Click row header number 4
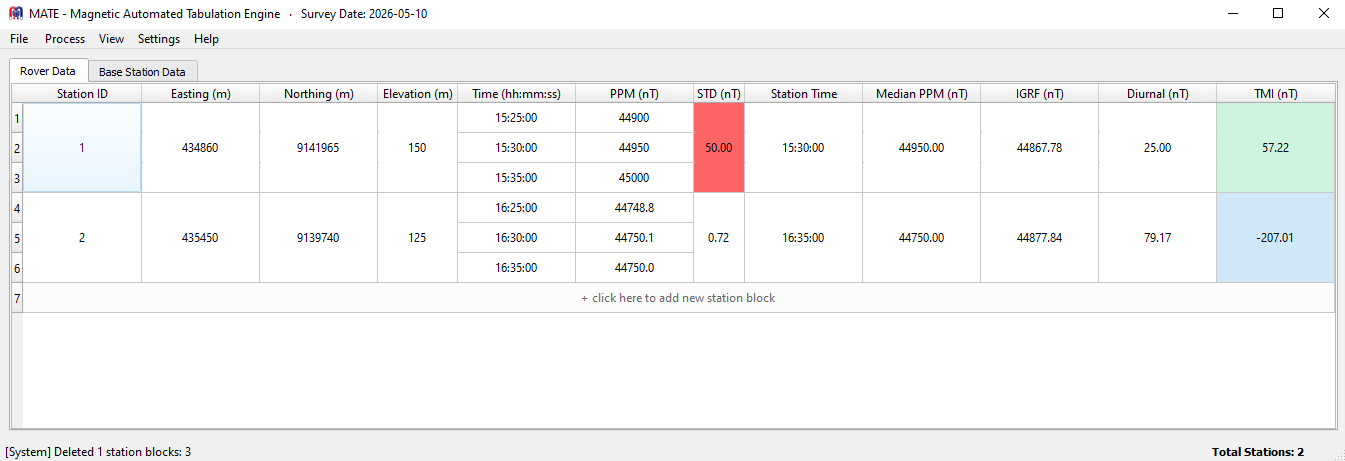The width and height of the screenshot is (1345, 461). coord(17,208)
